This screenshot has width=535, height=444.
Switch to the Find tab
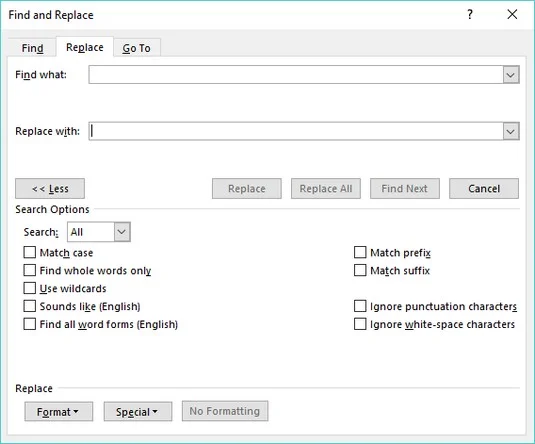coord(32,48)
